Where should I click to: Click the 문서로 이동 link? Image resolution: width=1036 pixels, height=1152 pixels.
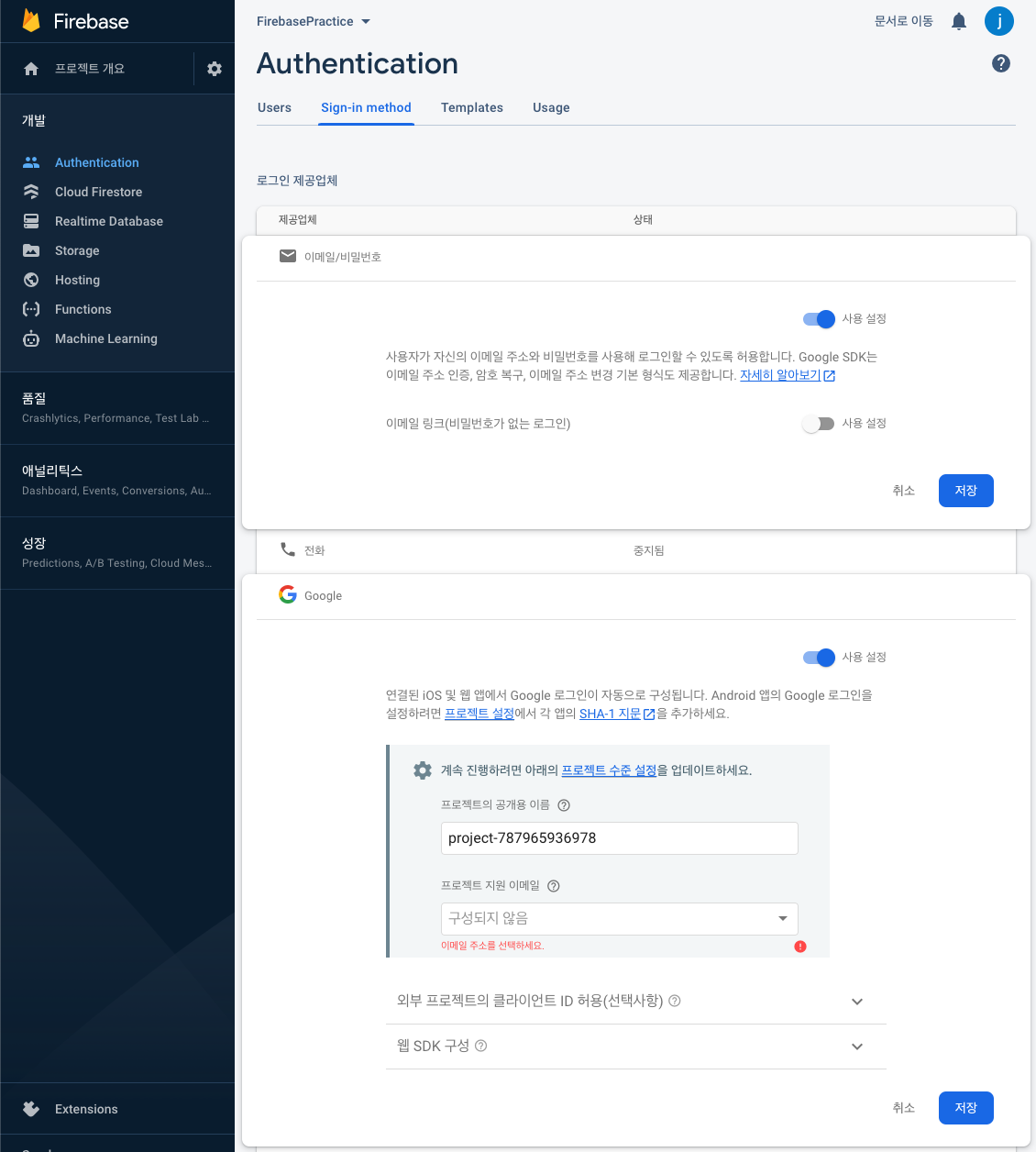904,21
